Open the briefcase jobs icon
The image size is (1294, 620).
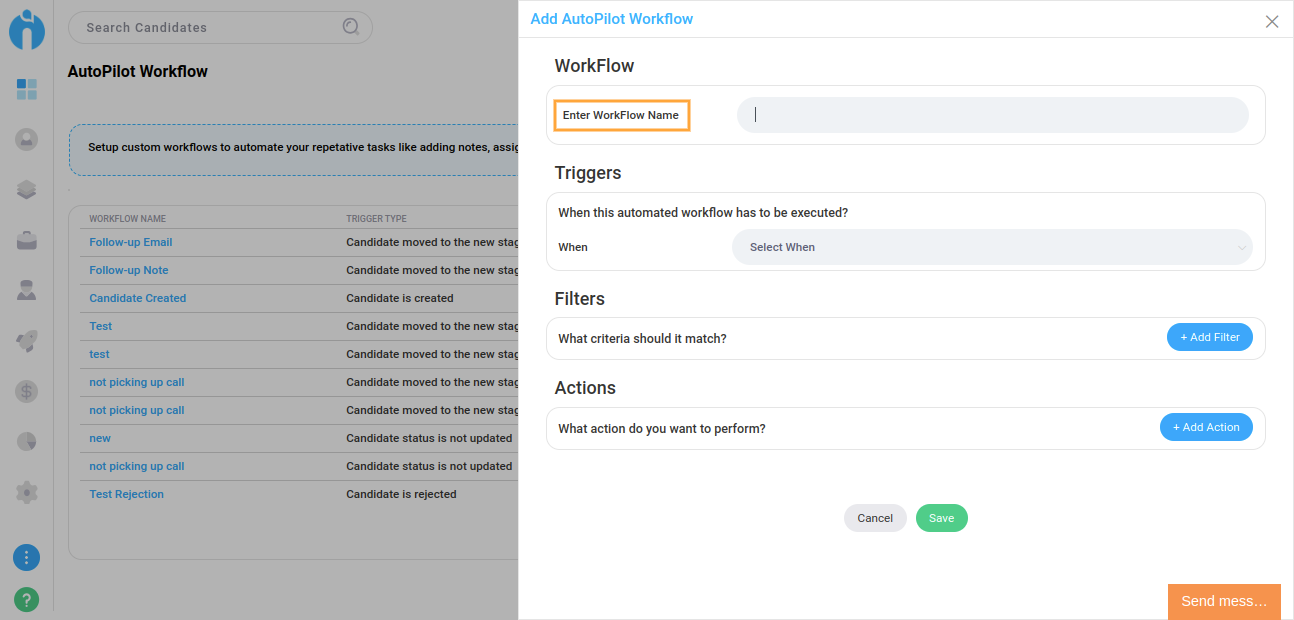pos(27,240)
